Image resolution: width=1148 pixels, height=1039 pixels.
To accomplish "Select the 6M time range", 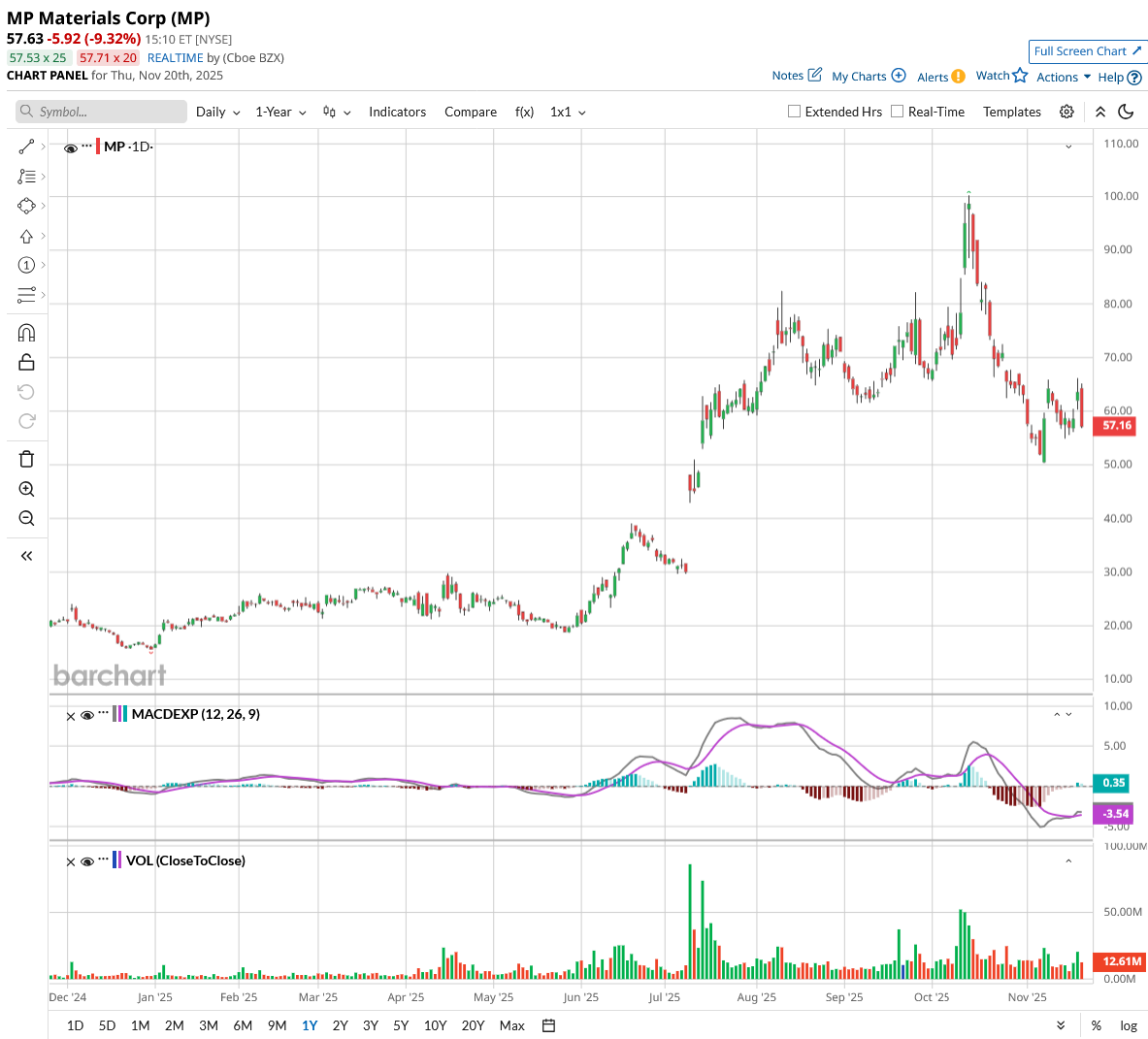I will pos(243,1025).
